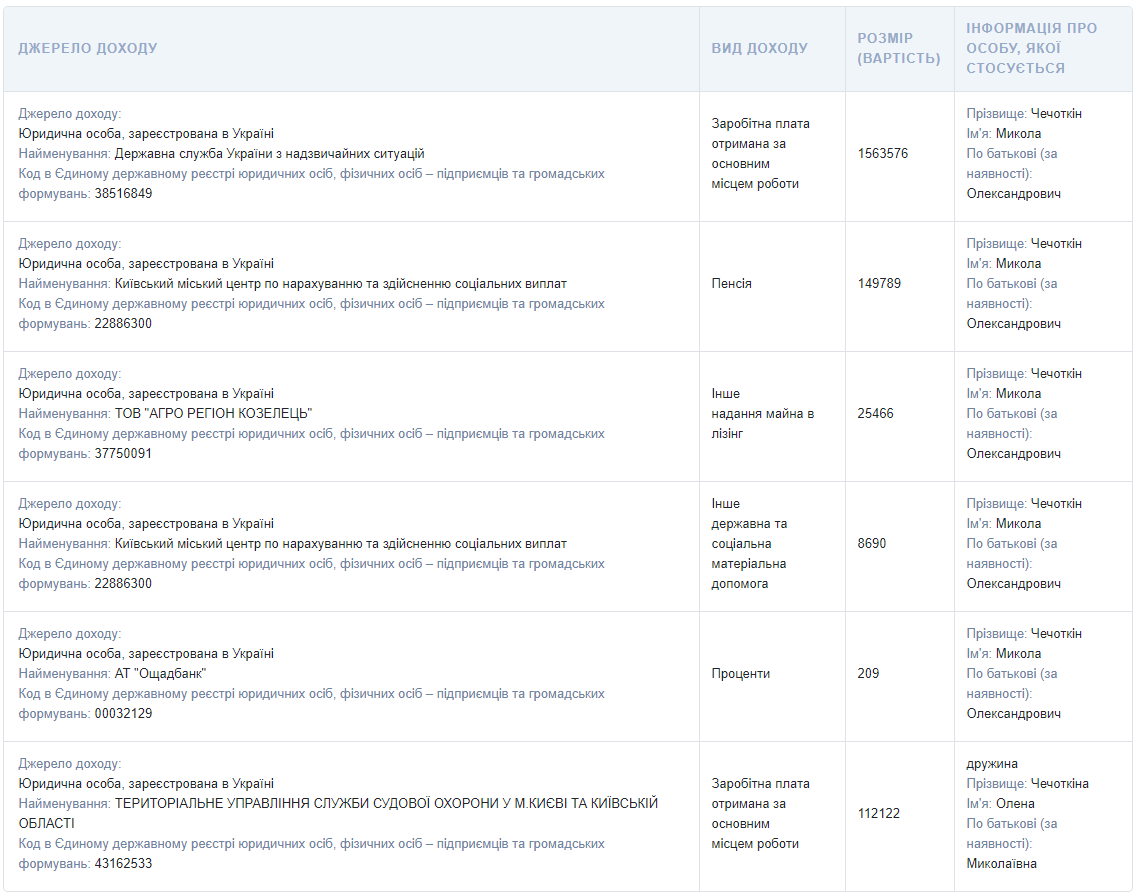This screenshot has width=1137, height=894.
Task: Click the leasing income value 25466
Action: (875, 414)
